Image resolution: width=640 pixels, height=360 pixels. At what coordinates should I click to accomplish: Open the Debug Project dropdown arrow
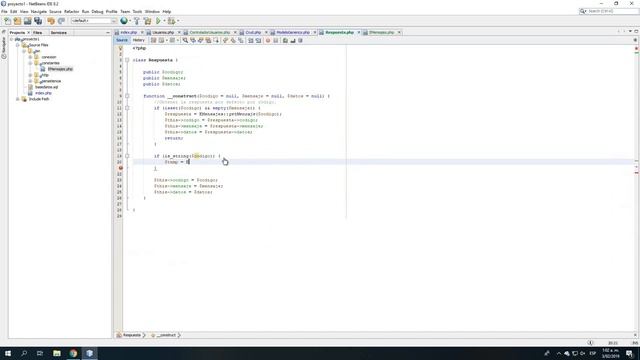(178, 21)
